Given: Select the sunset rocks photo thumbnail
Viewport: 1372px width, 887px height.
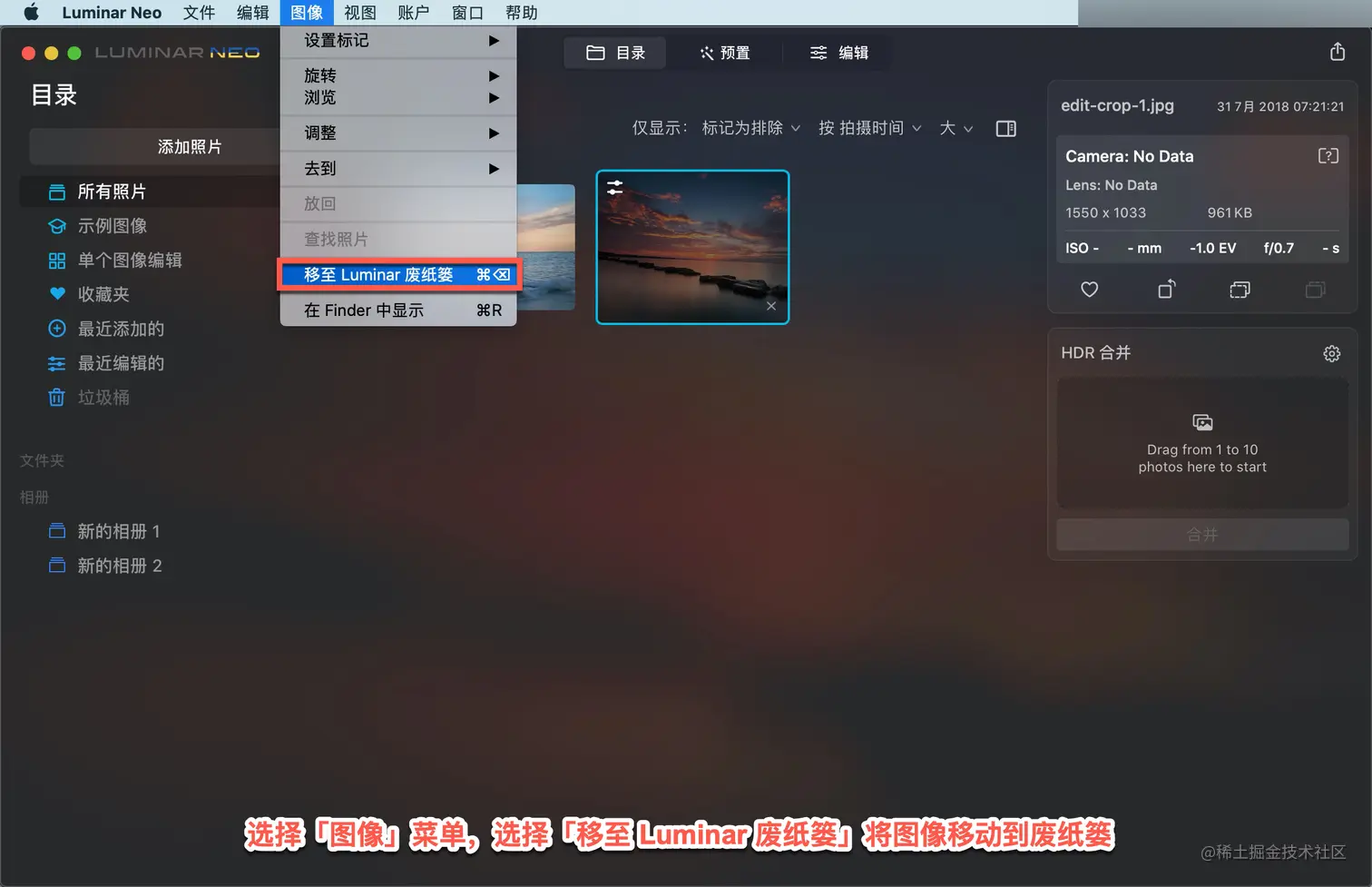Looking at the screenshot, I should point(692,247).
